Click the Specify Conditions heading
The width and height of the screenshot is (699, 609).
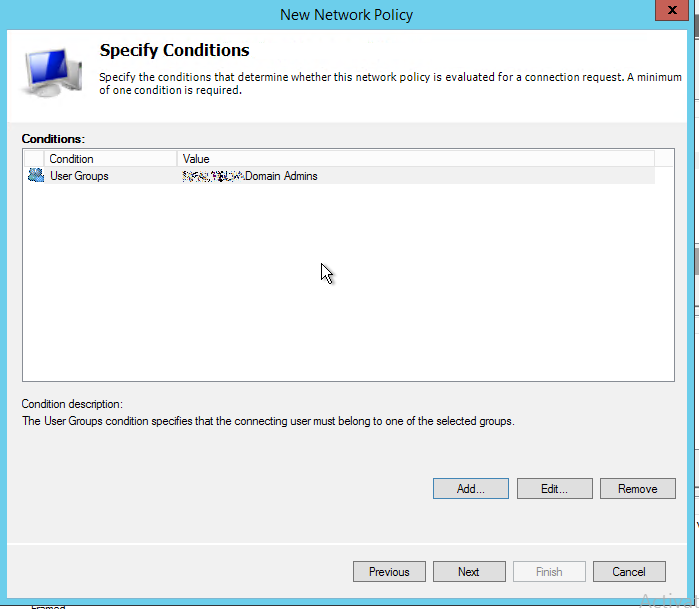click(175, 50)
